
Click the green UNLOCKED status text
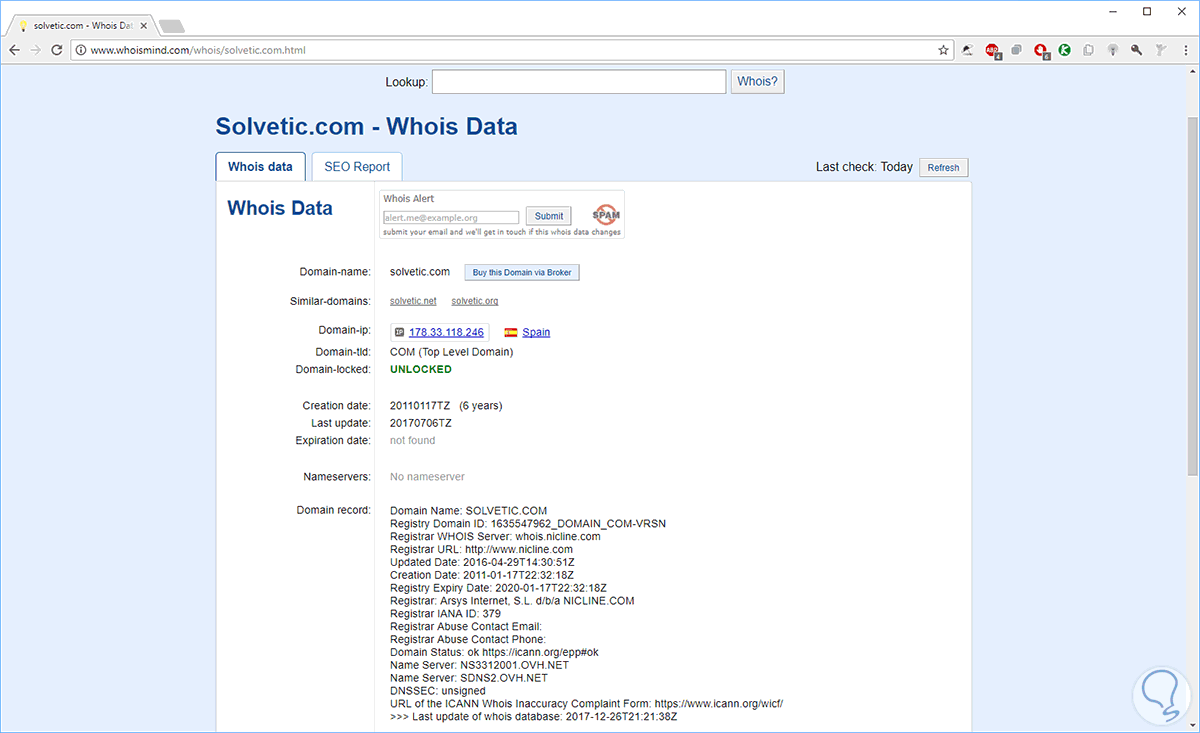click(421, 369)
